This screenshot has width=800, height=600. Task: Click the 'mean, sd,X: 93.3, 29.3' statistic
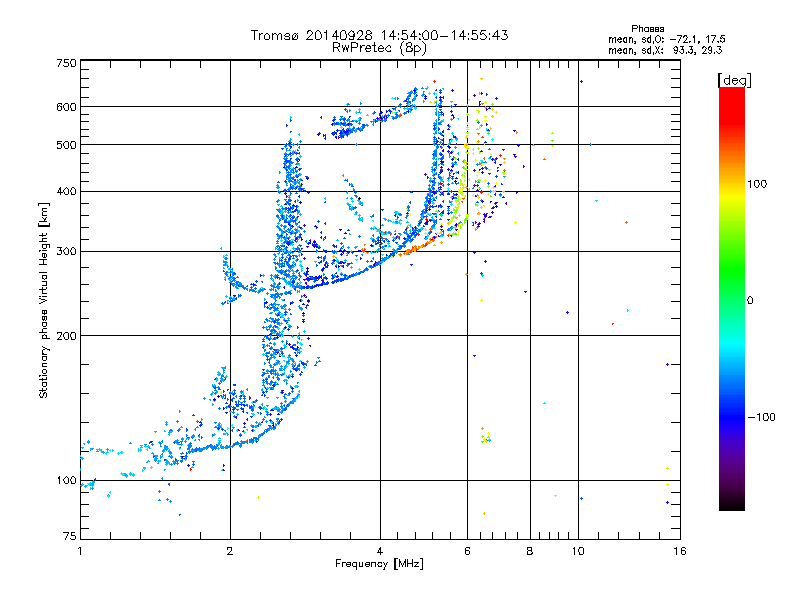665,50
